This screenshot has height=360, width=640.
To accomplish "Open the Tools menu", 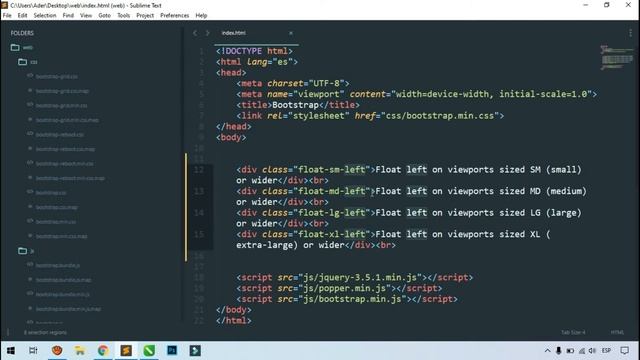I will pyautogui.click(x=124, y=16).
